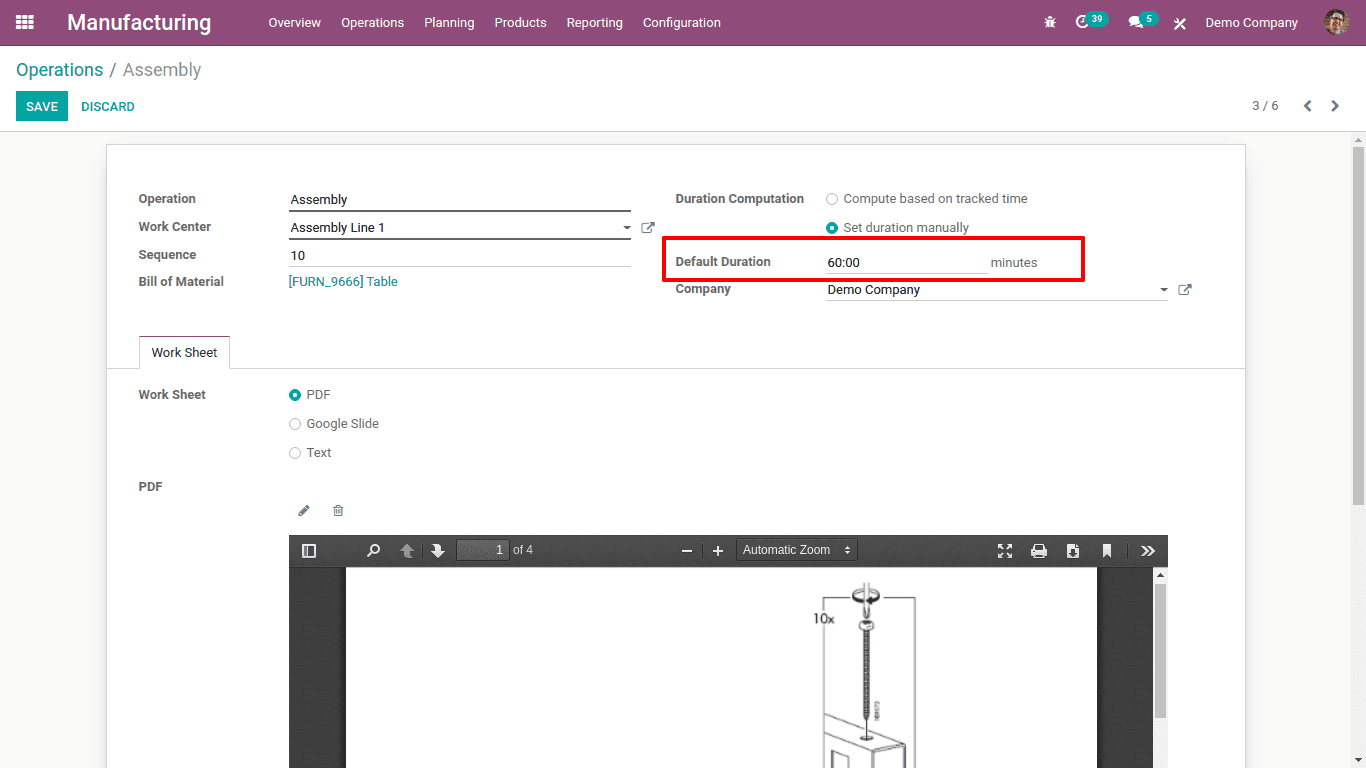Open the Reporting menu
1366x768 pixels.
tap(594, 22)
